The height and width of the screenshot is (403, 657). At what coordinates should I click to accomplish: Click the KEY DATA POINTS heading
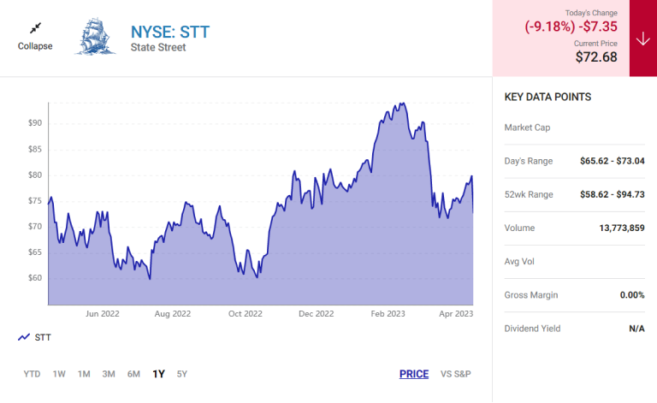[x=548, y=97]
